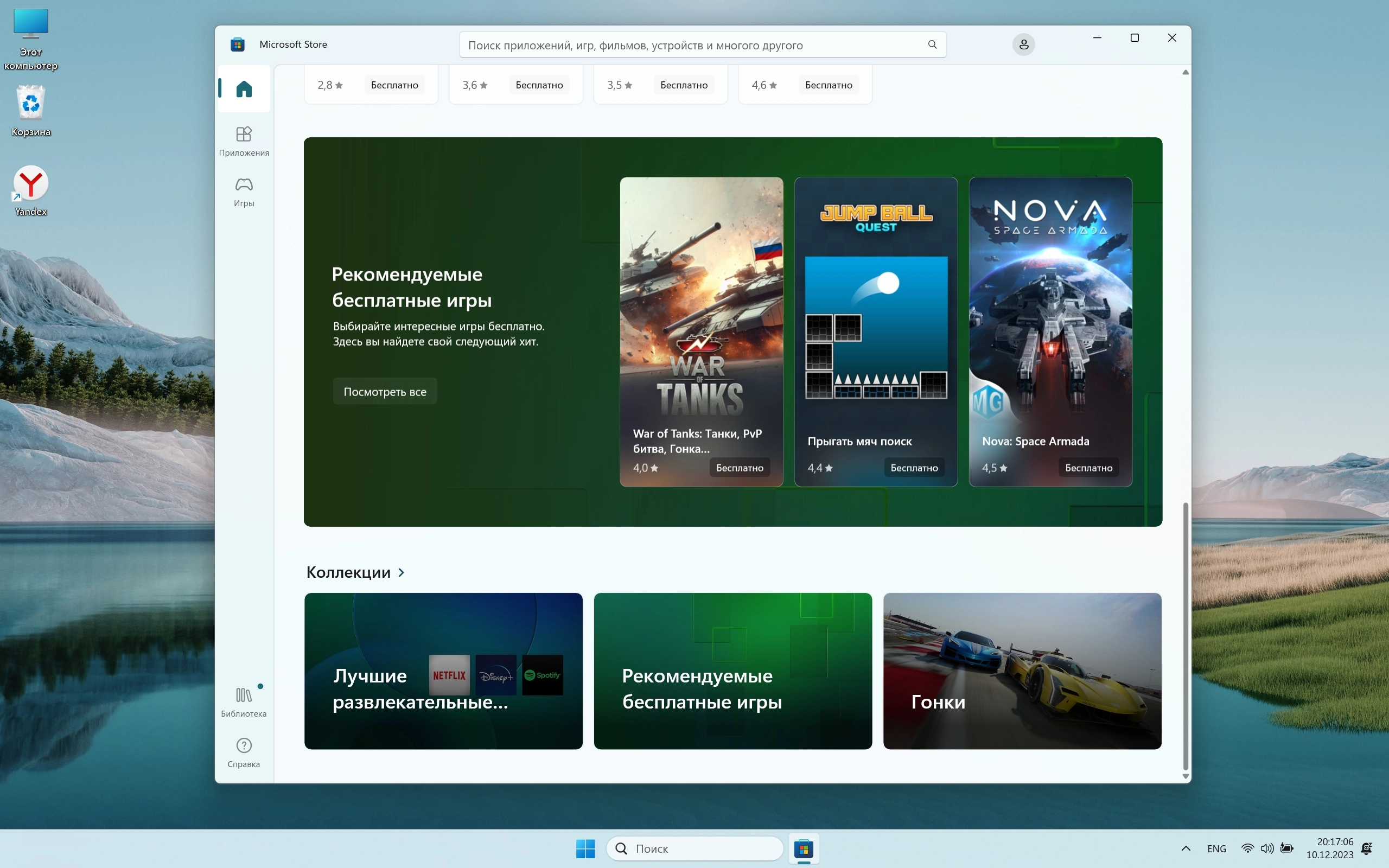The height and width of the screenshot is (868, 1389).
Task: Focus the Store search input field
Action: (689, 45)
